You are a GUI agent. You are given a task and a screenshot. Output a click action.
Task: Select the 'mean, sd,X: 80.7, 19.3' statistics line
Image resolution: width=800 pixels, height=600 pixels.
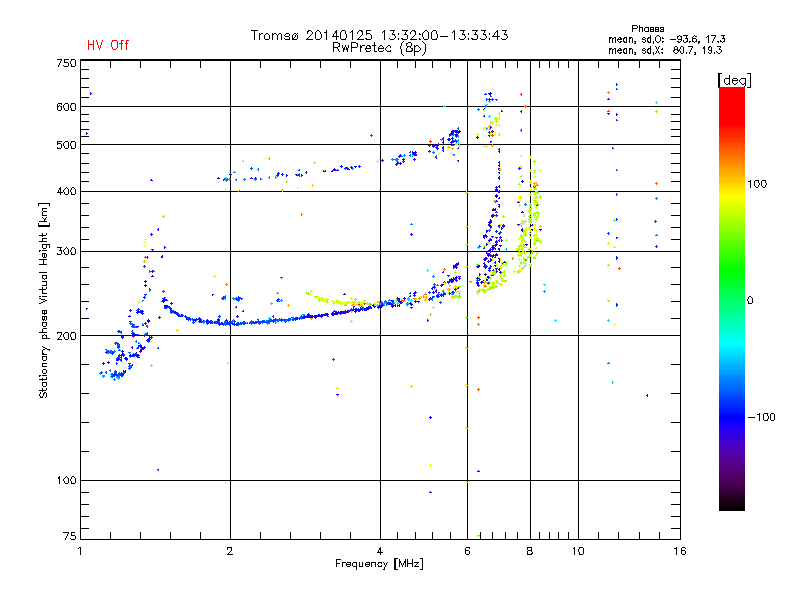click(x=665, y=51)
